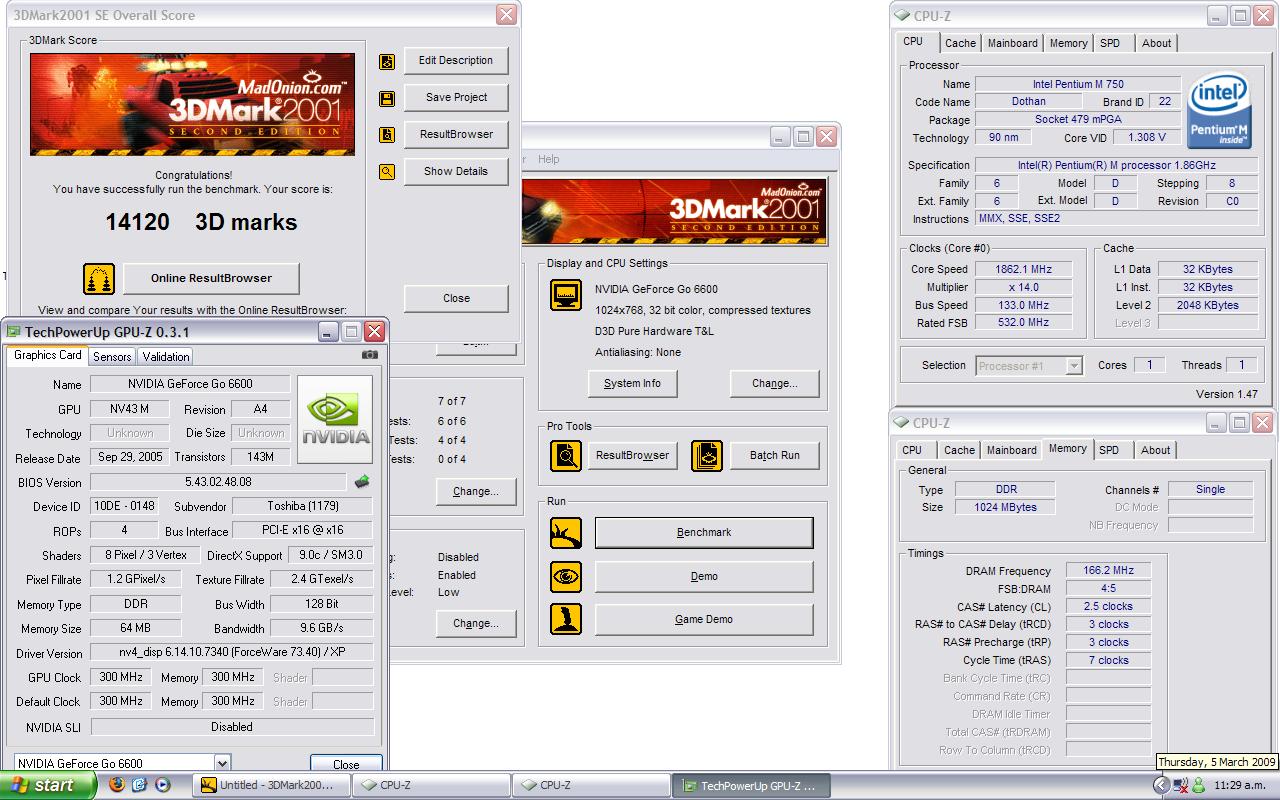Select the Graphics Card tab in GPU-Z

48,355
